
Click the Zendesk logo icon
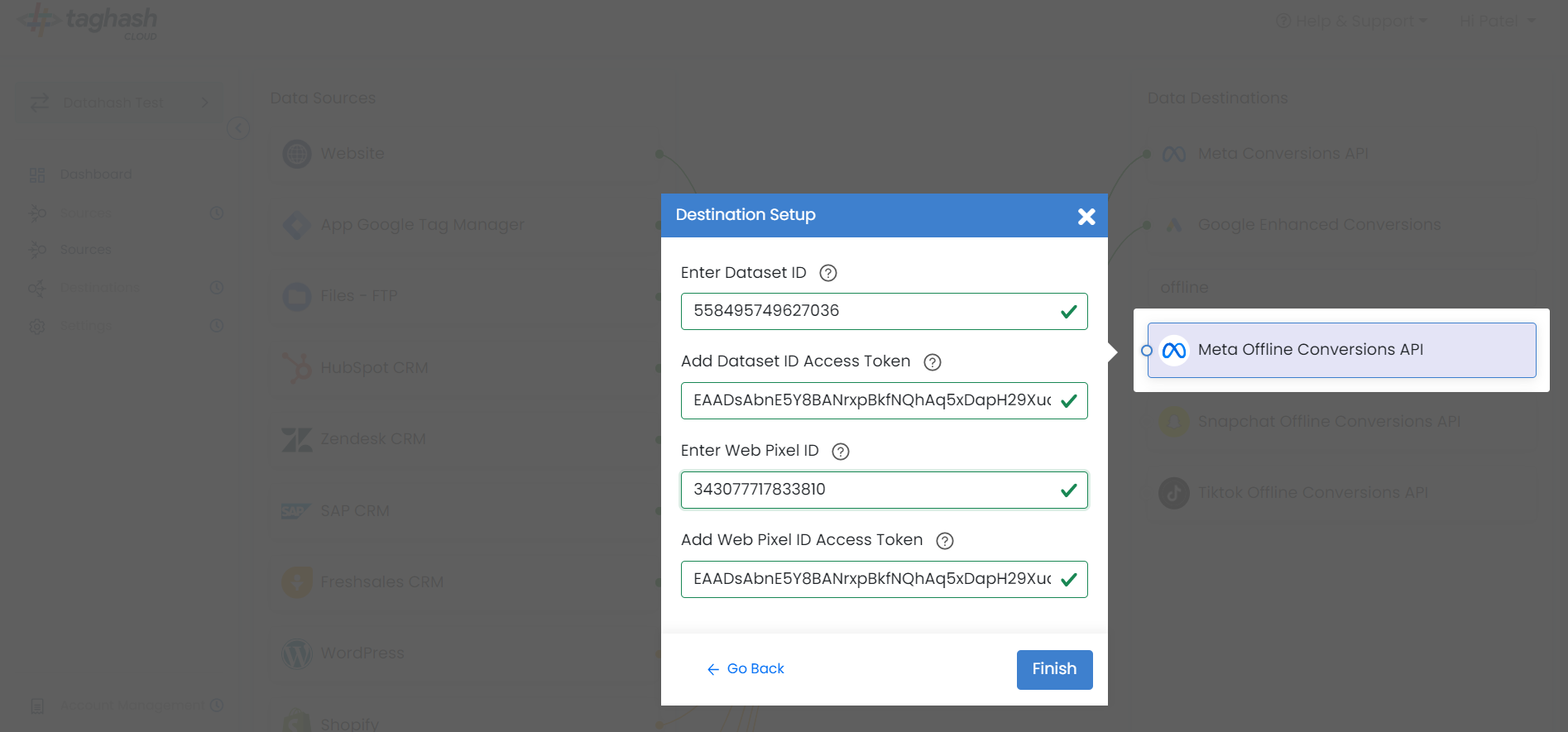click(297, 439)
